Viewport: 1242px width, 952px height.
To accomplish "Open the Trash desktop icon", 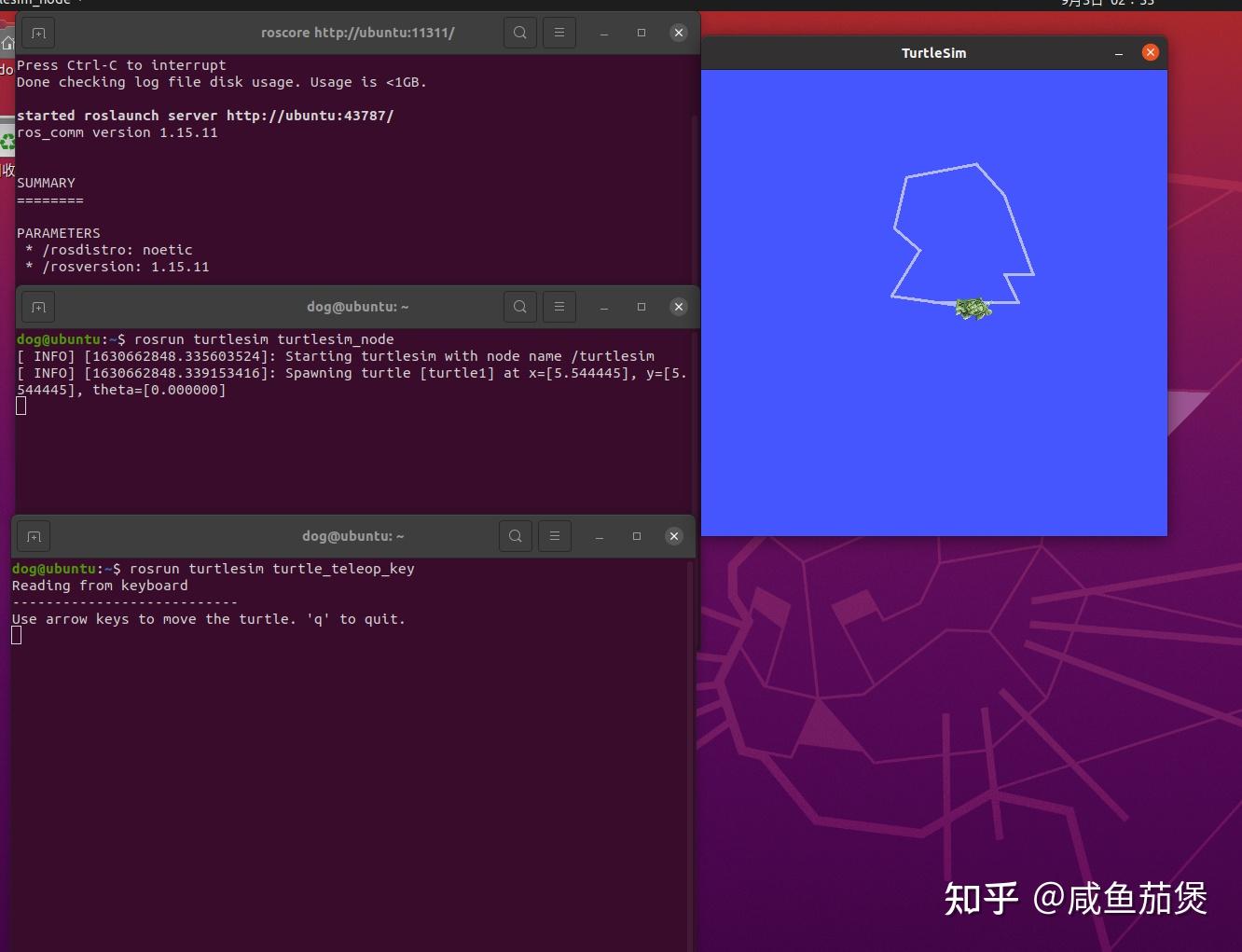I will coord(7,143).
